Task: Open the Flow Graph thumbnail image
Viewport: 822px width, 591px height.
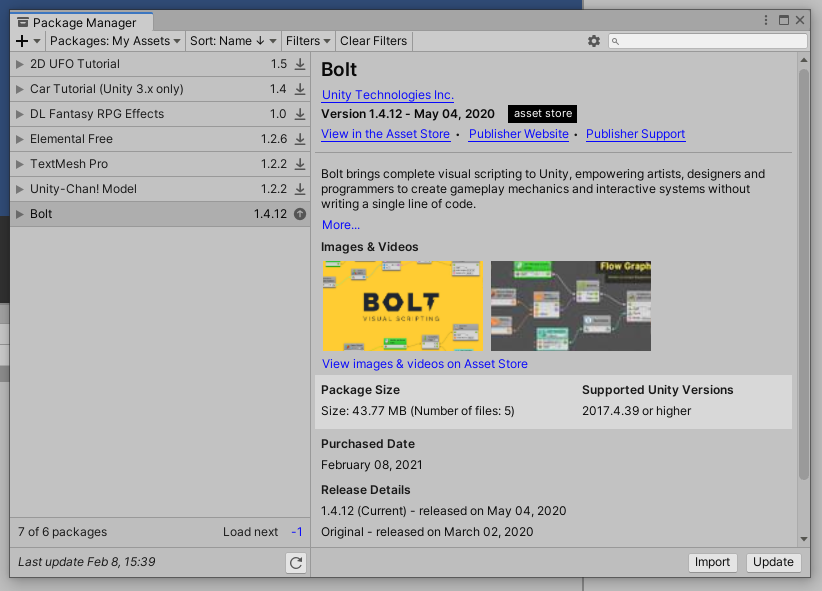Action: click(571, 306)
